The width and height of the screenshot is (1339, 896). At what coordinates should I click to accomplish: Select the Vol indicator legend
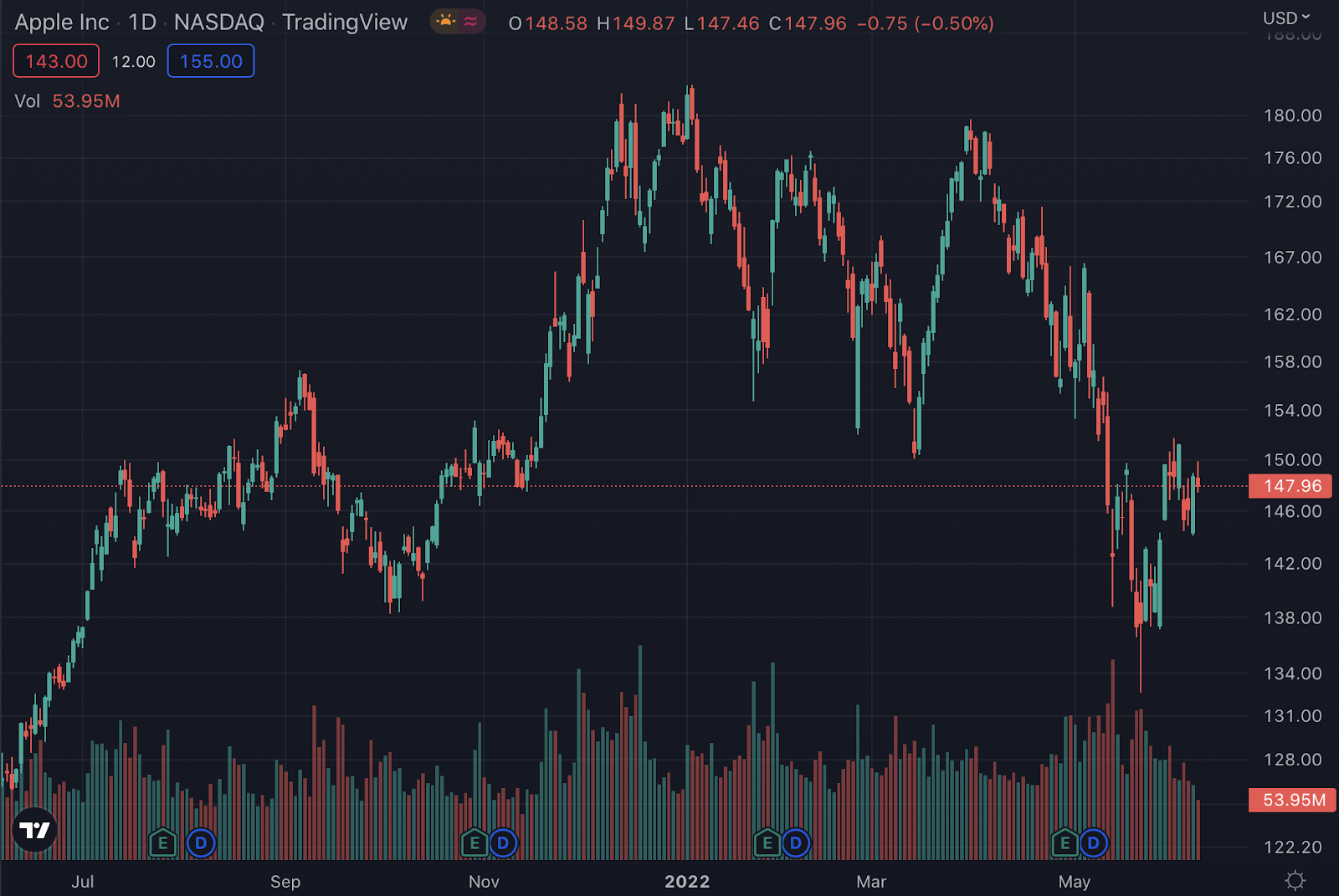28,101
